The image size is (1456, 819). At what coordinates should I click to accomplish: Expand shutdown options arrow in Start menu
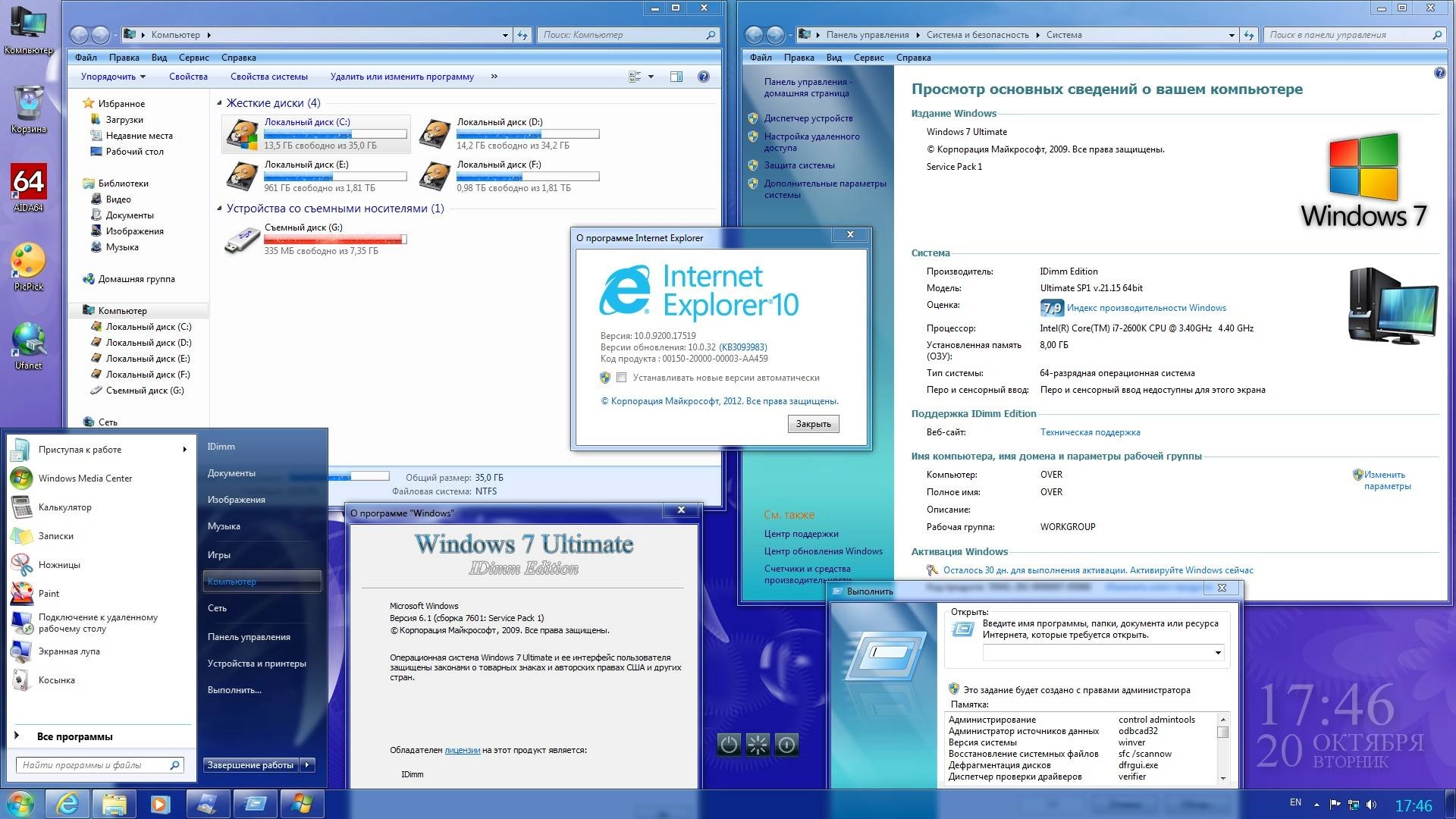click(308, 765)
